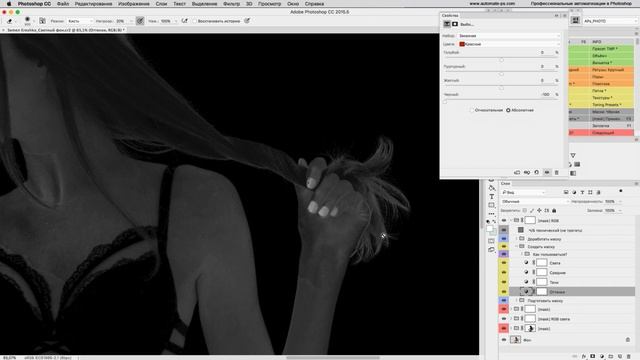The image size is (640, 360).
Task: Open Файл menu
Action: pos(63,3)
